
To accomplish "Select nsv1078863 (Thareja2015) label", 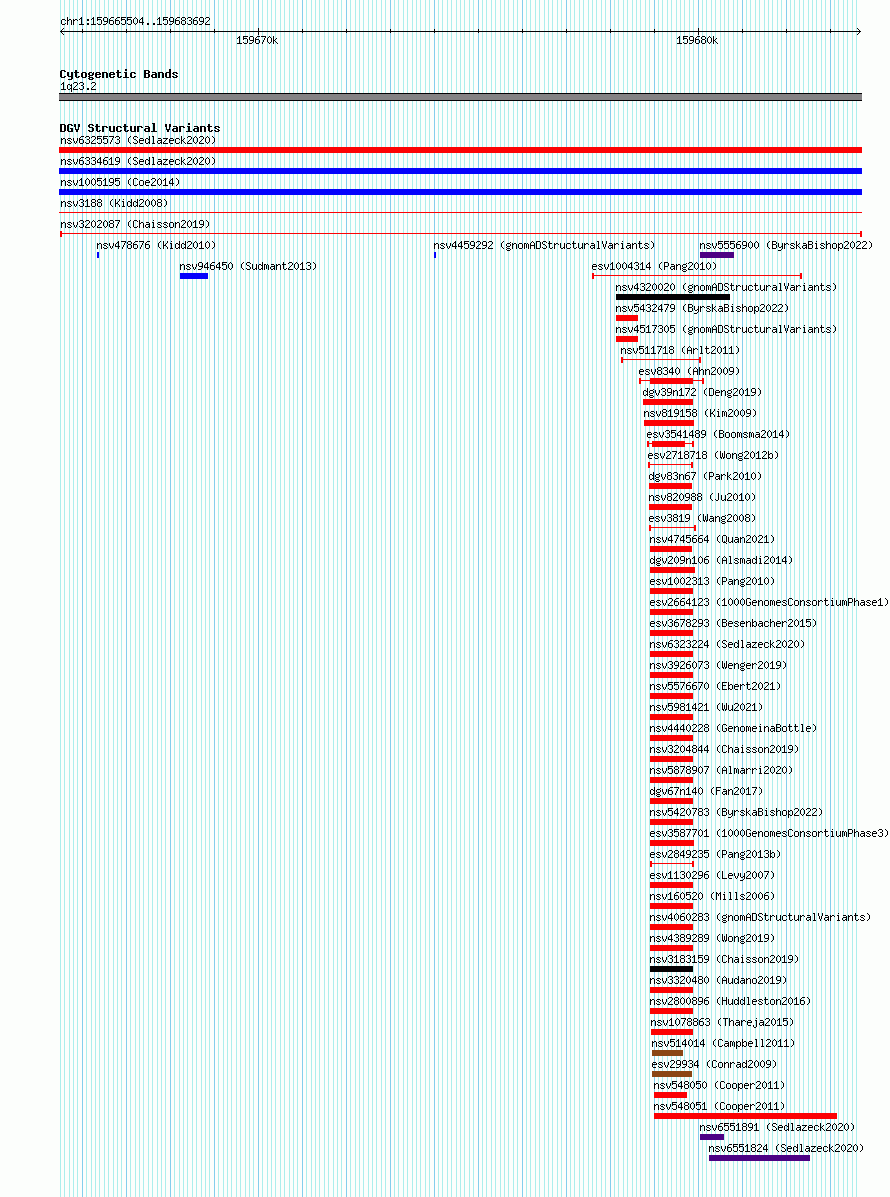I will click(722, 1022).
